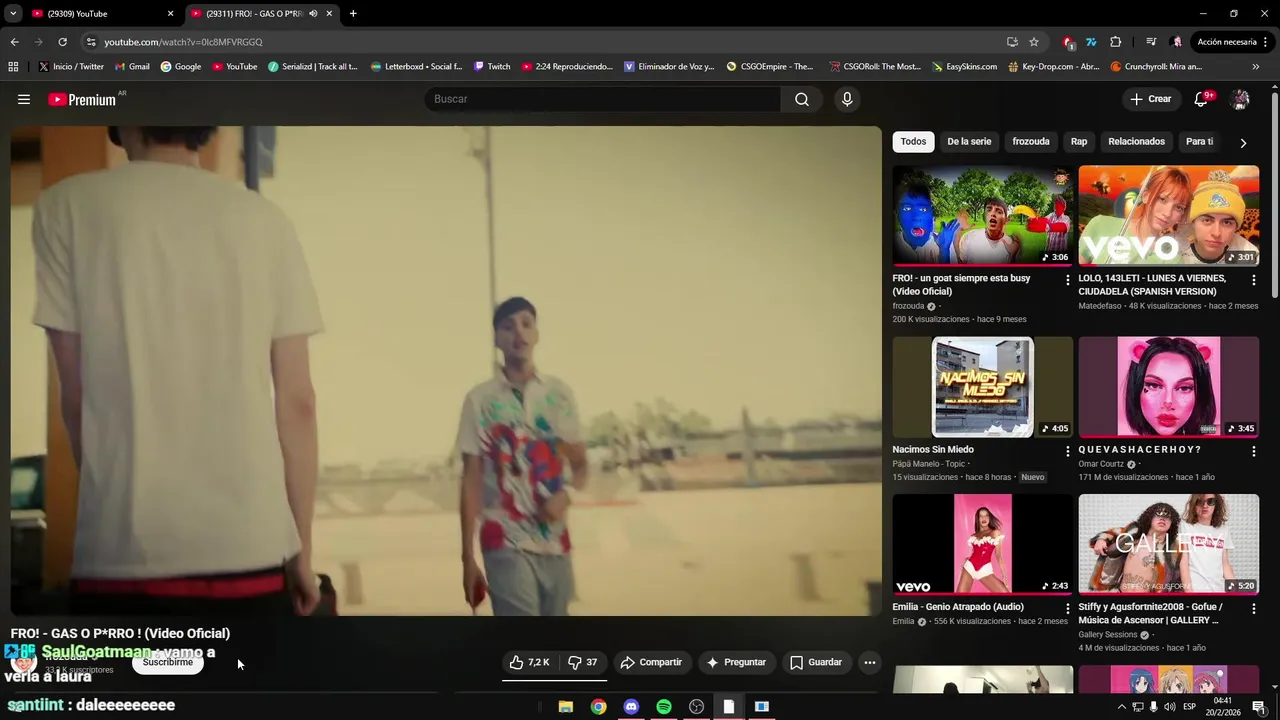Open File Explorer from the taskbar
The image size is (1280, 720).
click(x=565, y=707)
